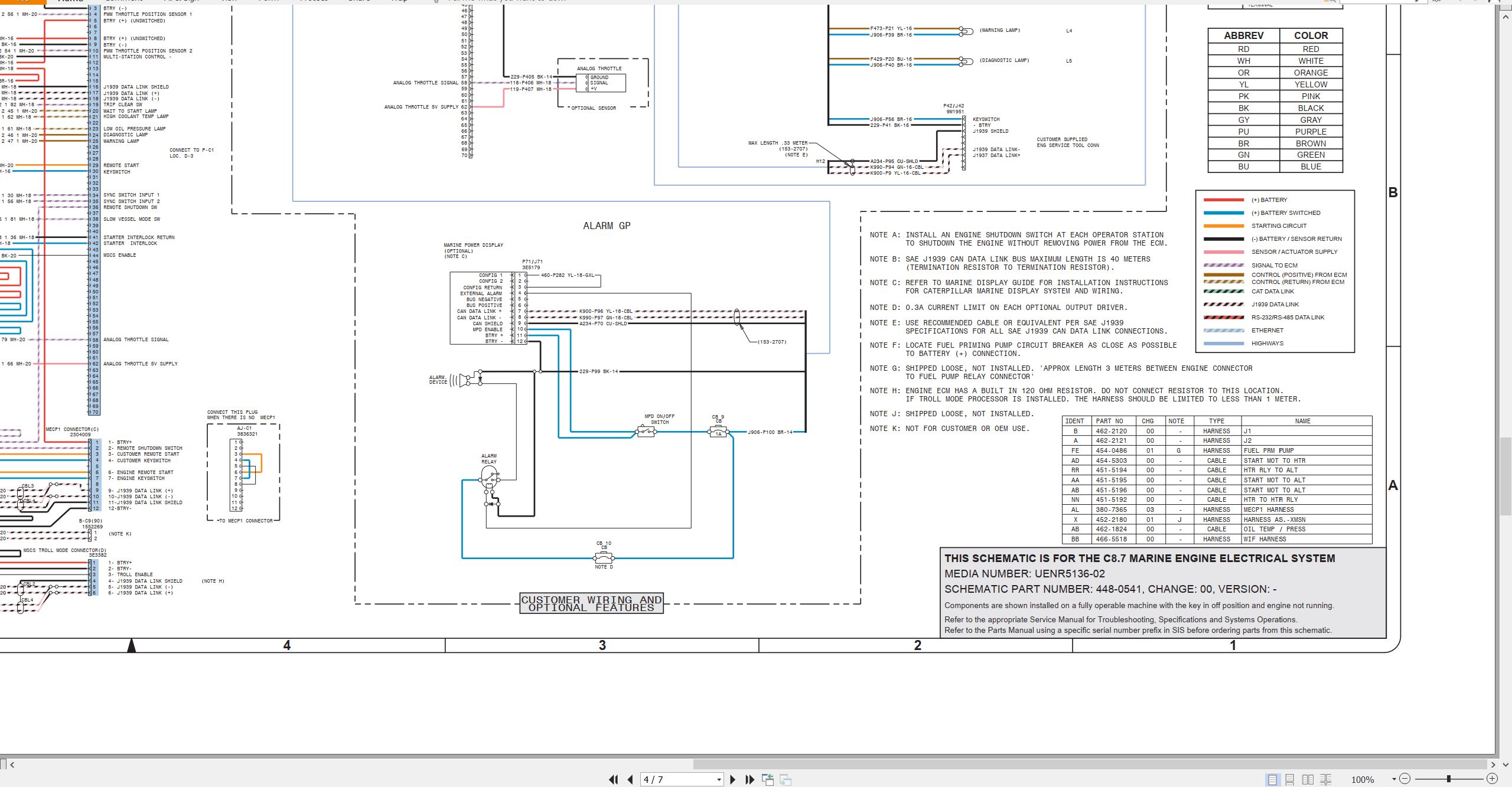Viewport: 1512px width, 787px height.
Task: Click the vertical scrollbar up arrow
Action: pyautogui.click(x=1506, y=17)
